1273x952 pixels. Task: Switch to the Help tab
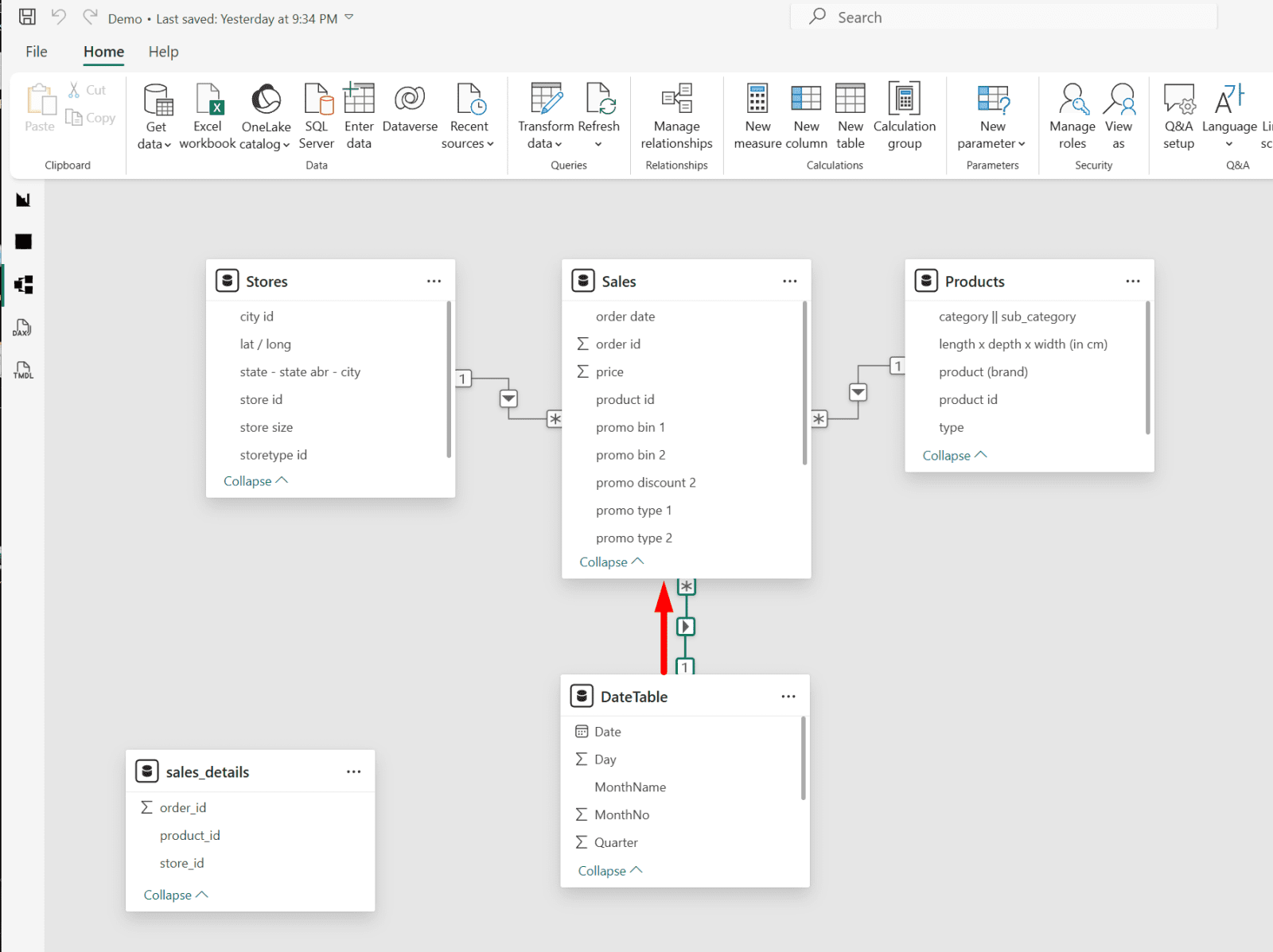click(x=163, y=52)
